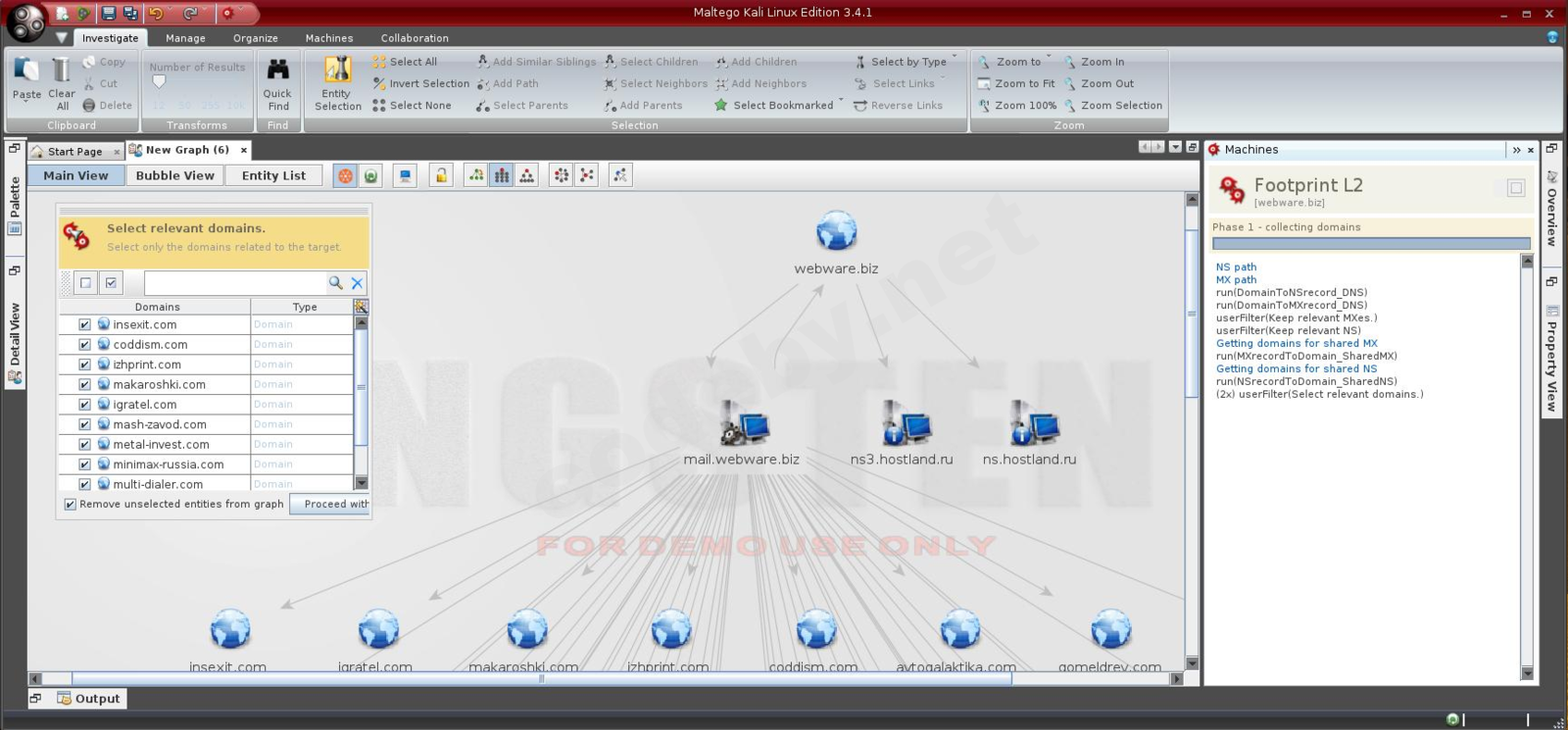
Task: Select the centrality pyramid layout icon
Action: [527, 175]
